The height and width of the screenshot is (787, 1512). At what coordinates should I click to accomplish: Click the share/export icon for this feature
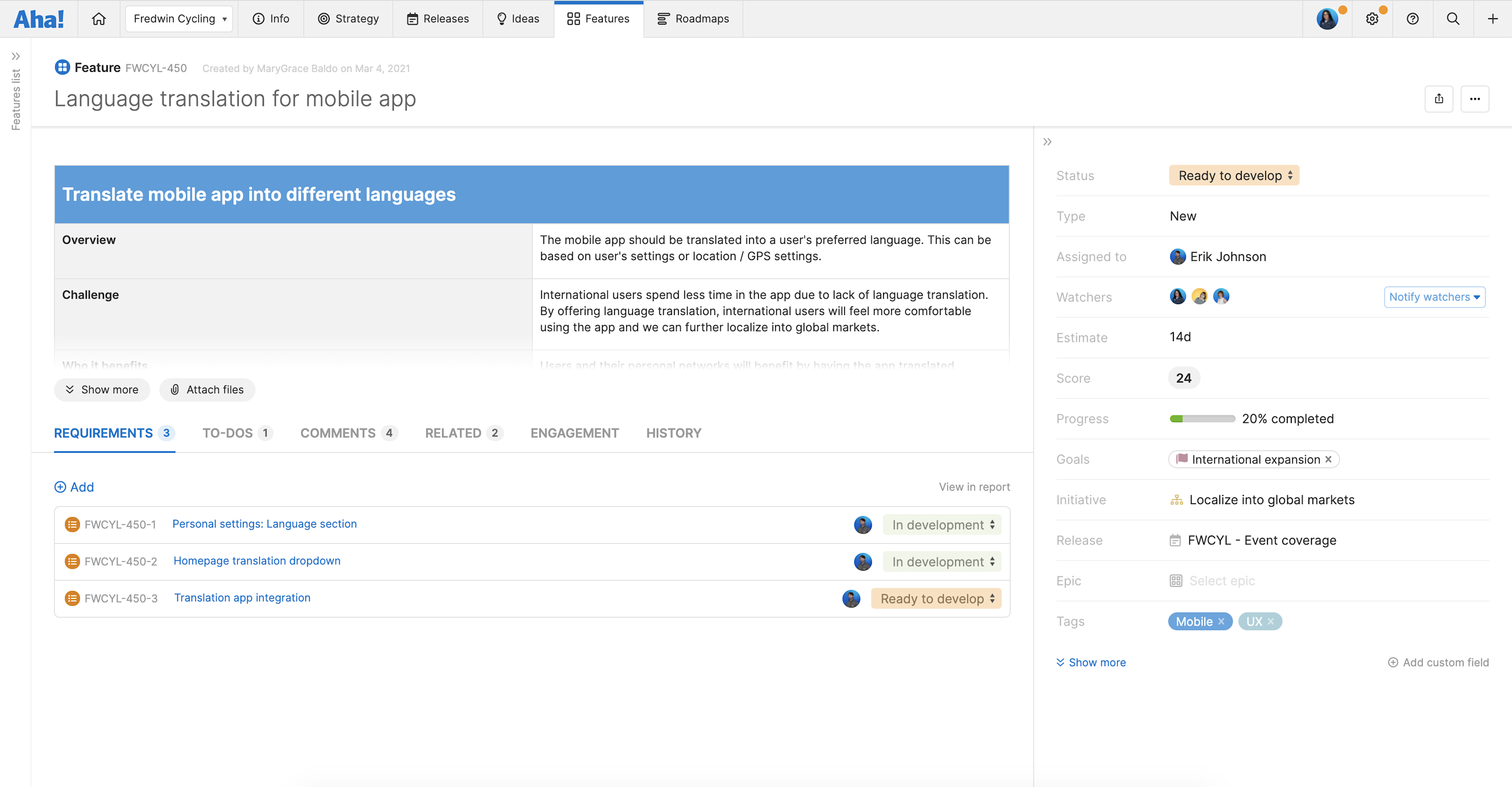point(1439,99)
